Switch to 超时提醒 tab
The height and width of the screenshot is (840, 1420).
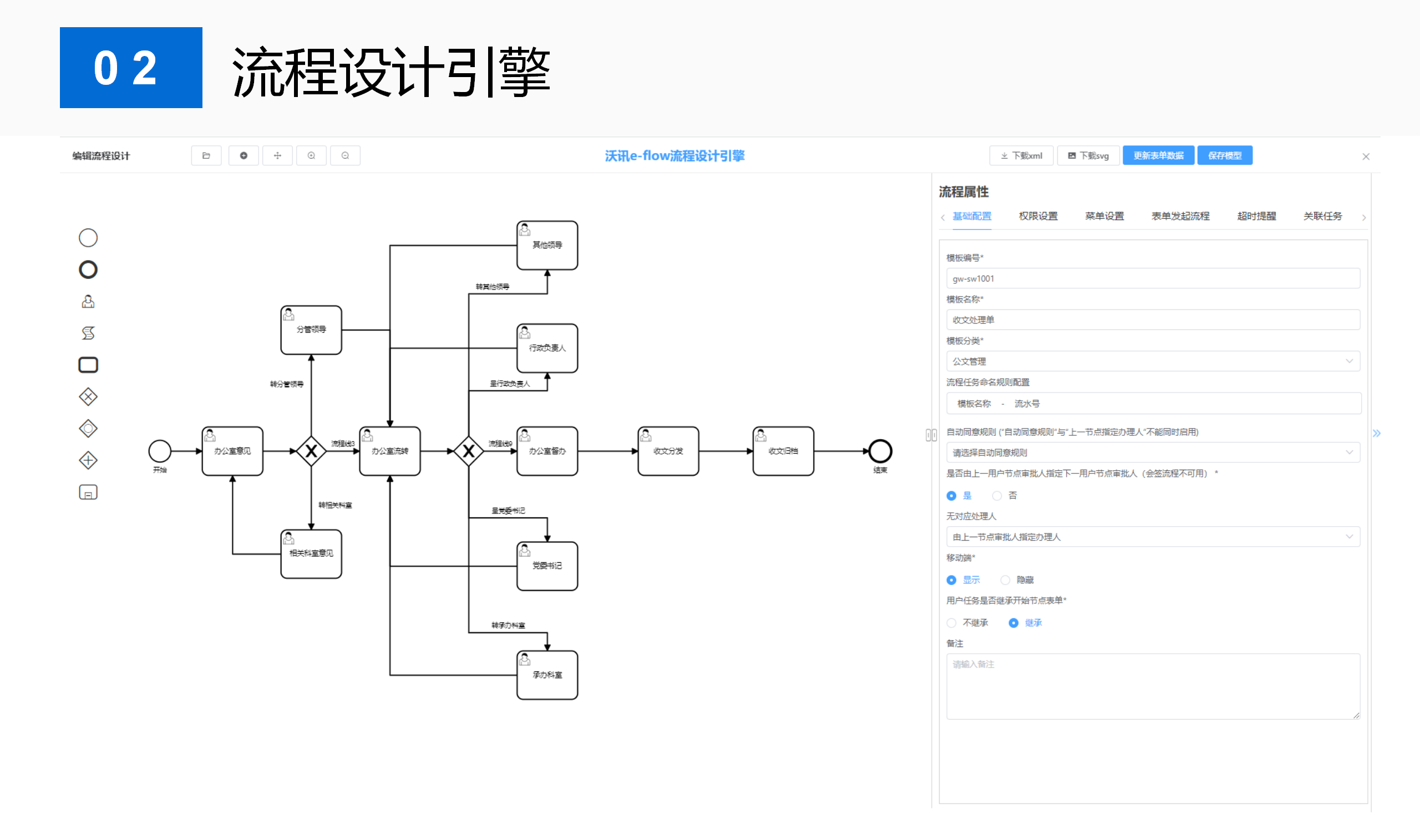(1256, 216)
